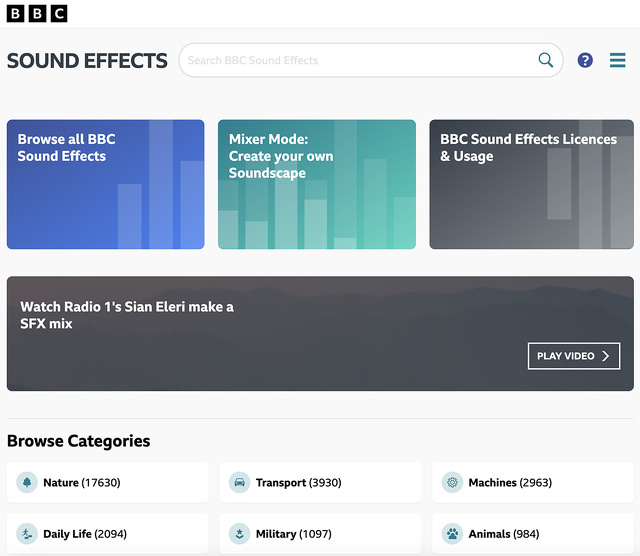Click the search magnifier icon
The height and width of the screenshot is (556, 640).
click(546, 60)
